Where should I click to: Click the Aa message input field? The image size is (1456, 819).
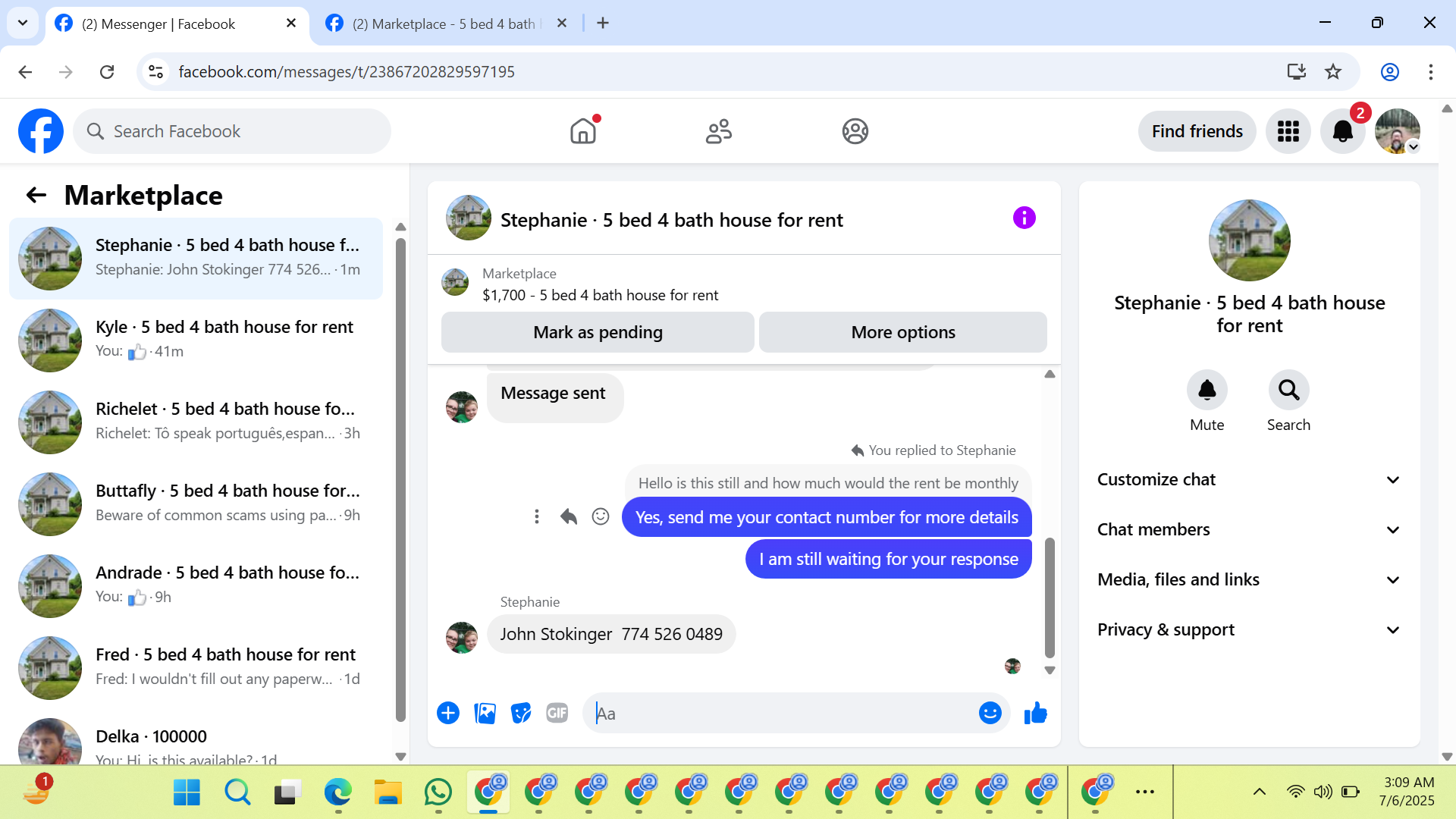pyautogui.click(x=781, y=713)
